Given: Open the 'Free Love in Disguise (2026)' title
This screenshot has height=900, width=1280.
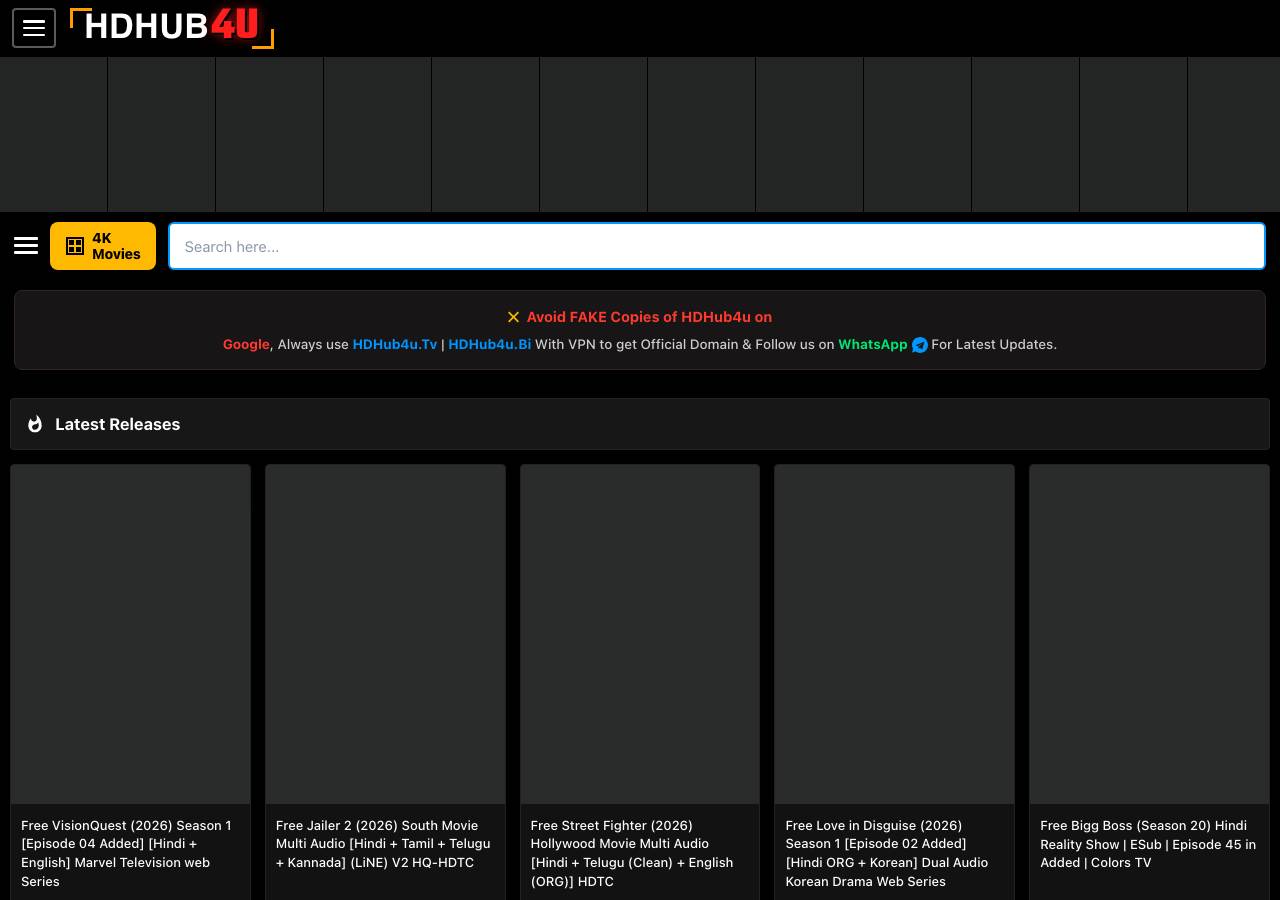Looking at the screenshot, I should click(x=887, y=853).
